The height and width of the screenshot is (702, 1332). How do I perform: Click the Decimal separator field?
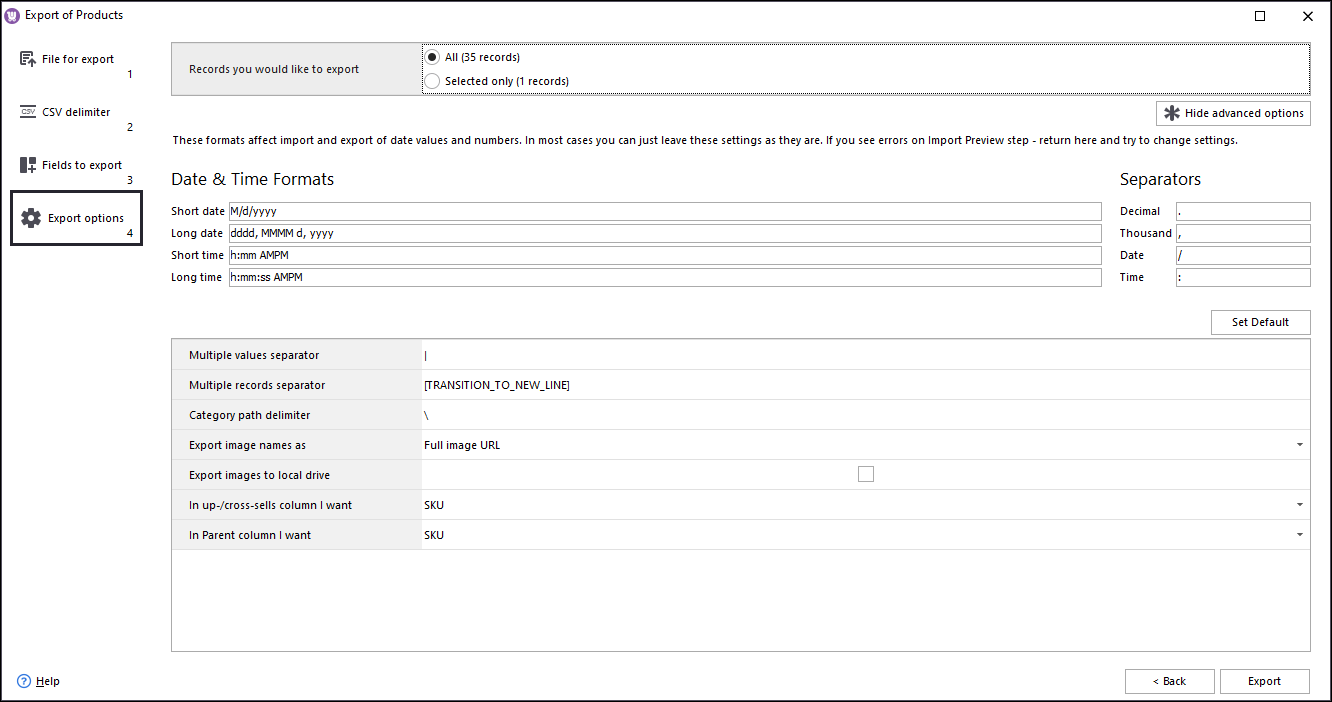1243,211
